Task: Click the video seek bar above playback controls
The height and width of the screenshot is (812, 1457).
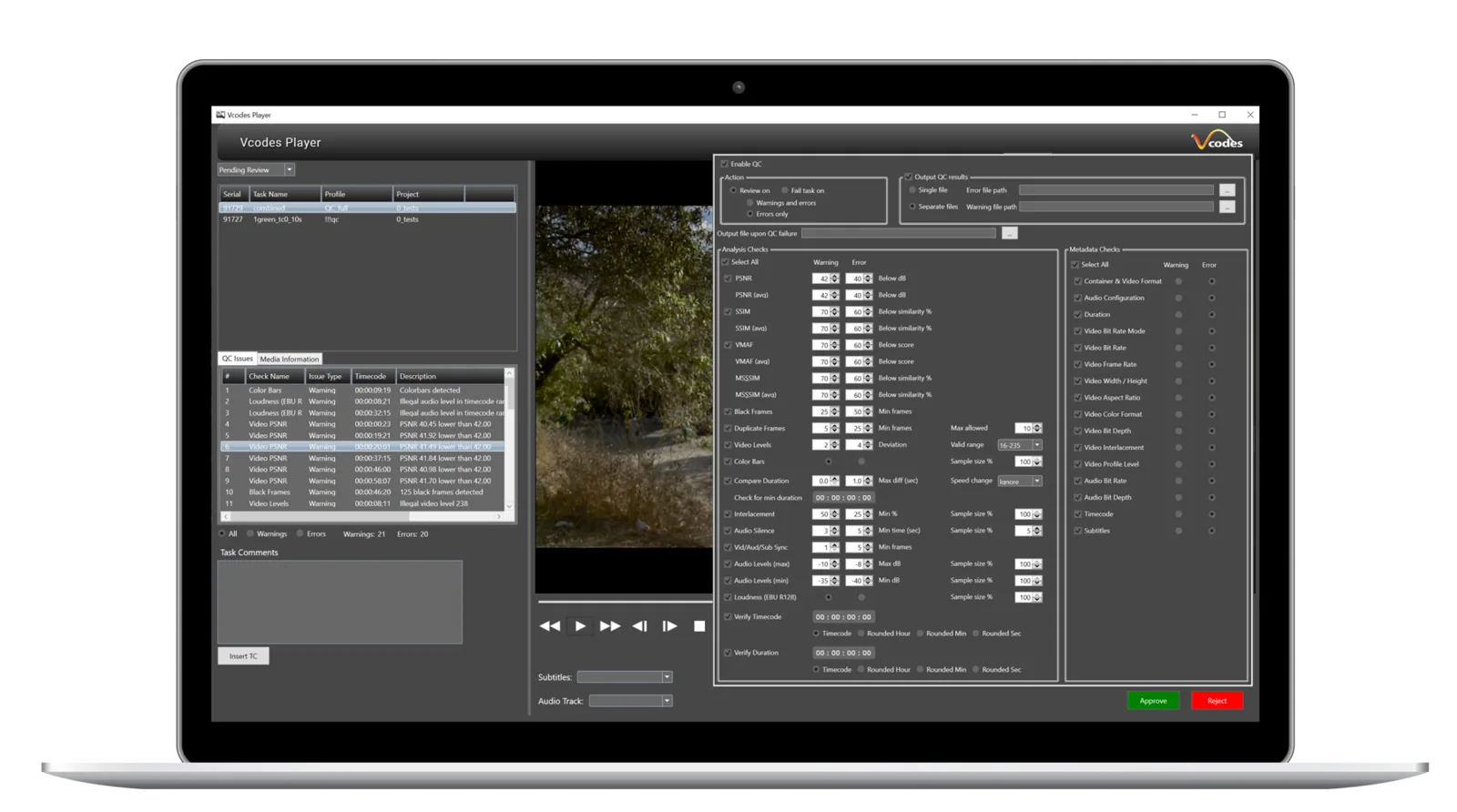Action: click(x=625, y=602)
